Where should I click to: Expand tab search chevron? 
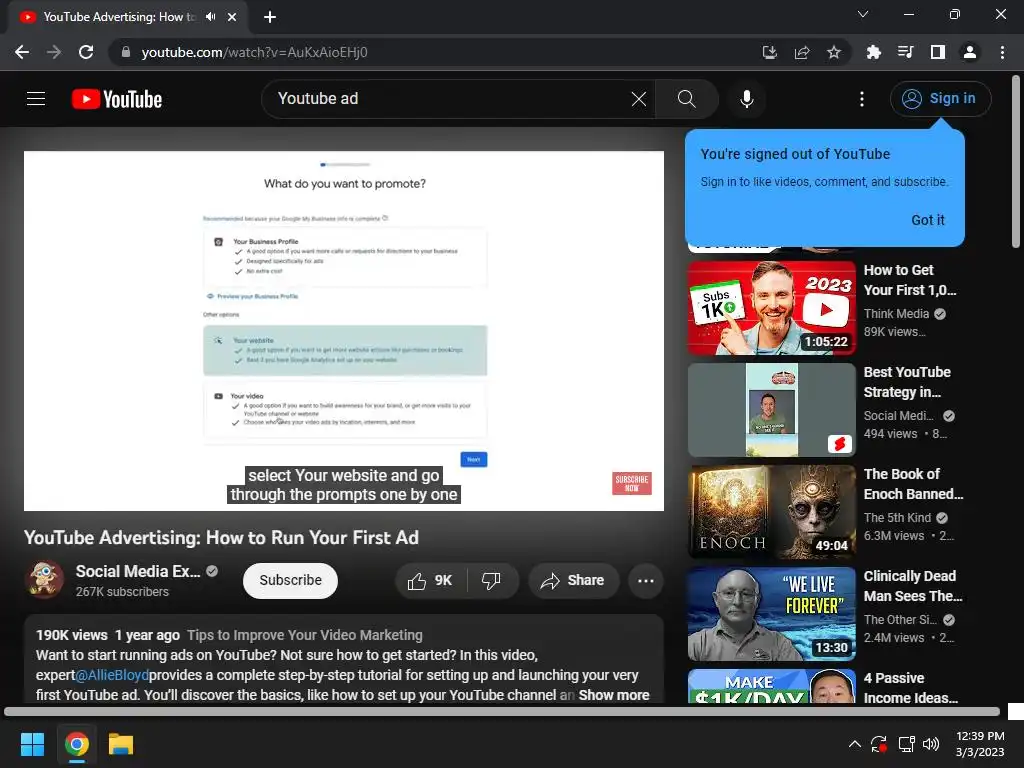[863, 14]
